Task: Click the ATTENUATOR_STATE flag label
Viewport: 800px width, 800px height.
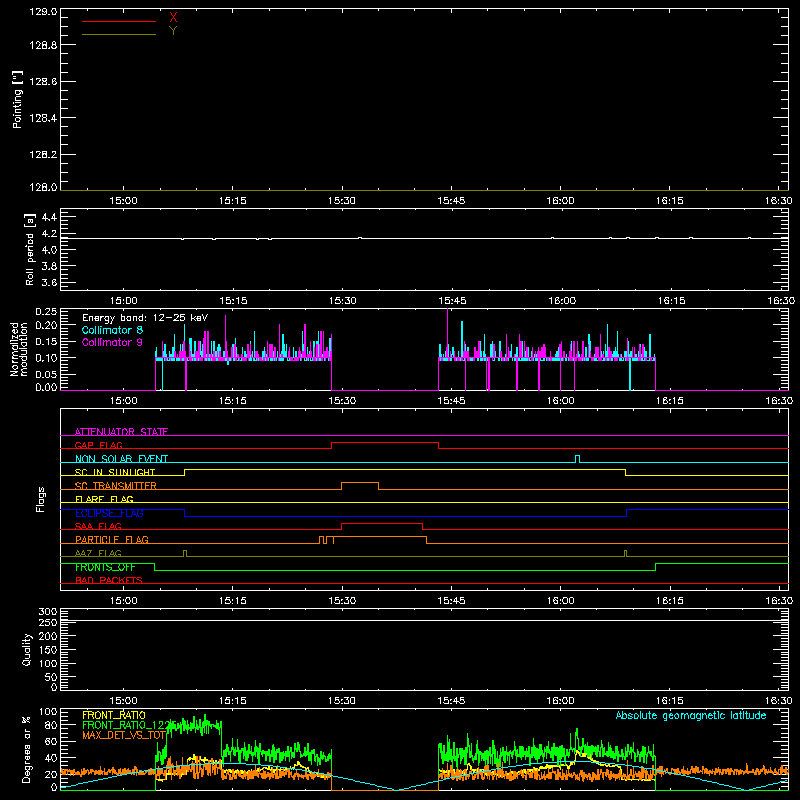Action: (x=121, y=432)
